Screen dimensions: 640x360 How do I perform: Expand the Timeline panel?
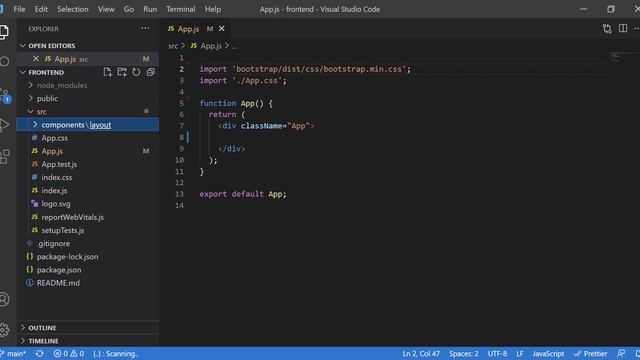(x=87, y=341)
